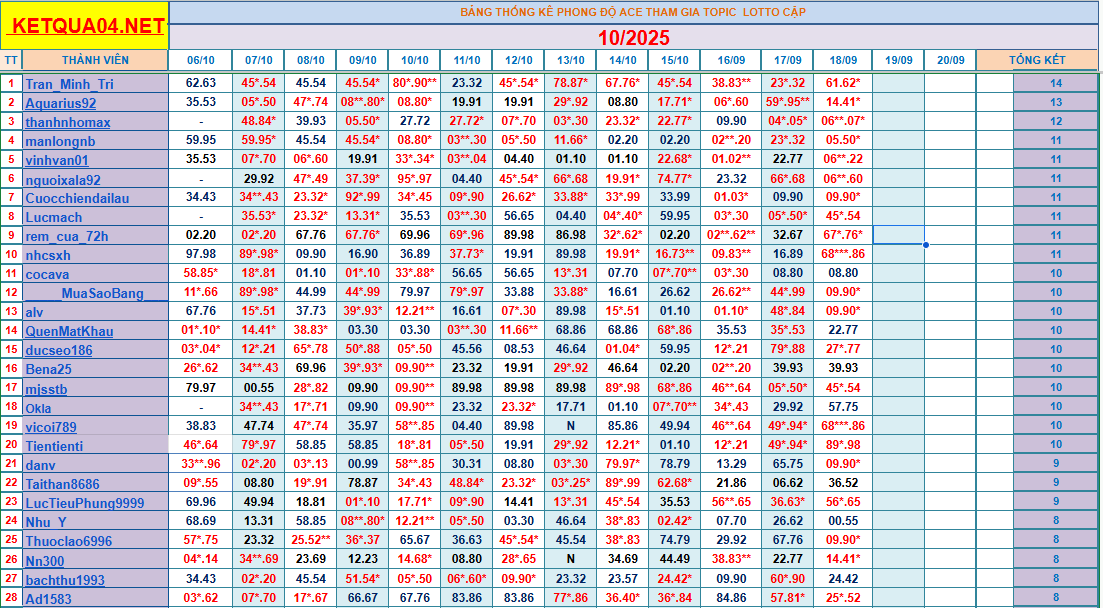Select the THÀNH VIÊN column header
This screenshot has width=1103, height=608.
(94, 60)
